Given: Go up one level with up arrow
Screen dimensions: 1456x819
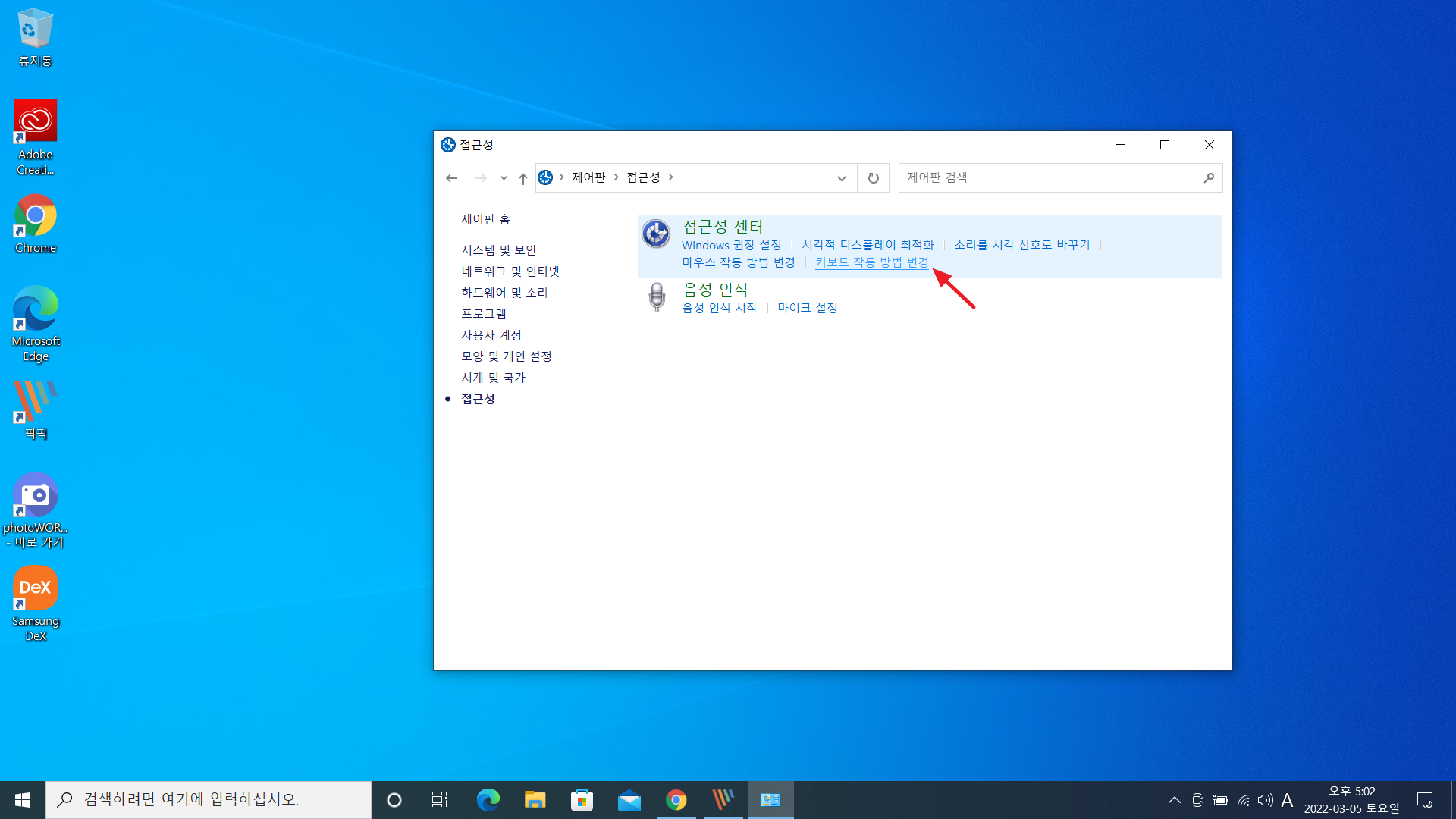Looking at the screenshot, I should pyautogui.click(x=523, y=178).
